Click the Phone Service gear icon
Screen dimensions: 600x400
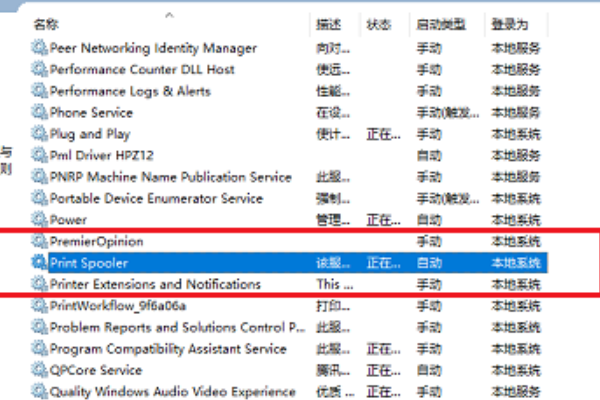(x=39, y=112)
